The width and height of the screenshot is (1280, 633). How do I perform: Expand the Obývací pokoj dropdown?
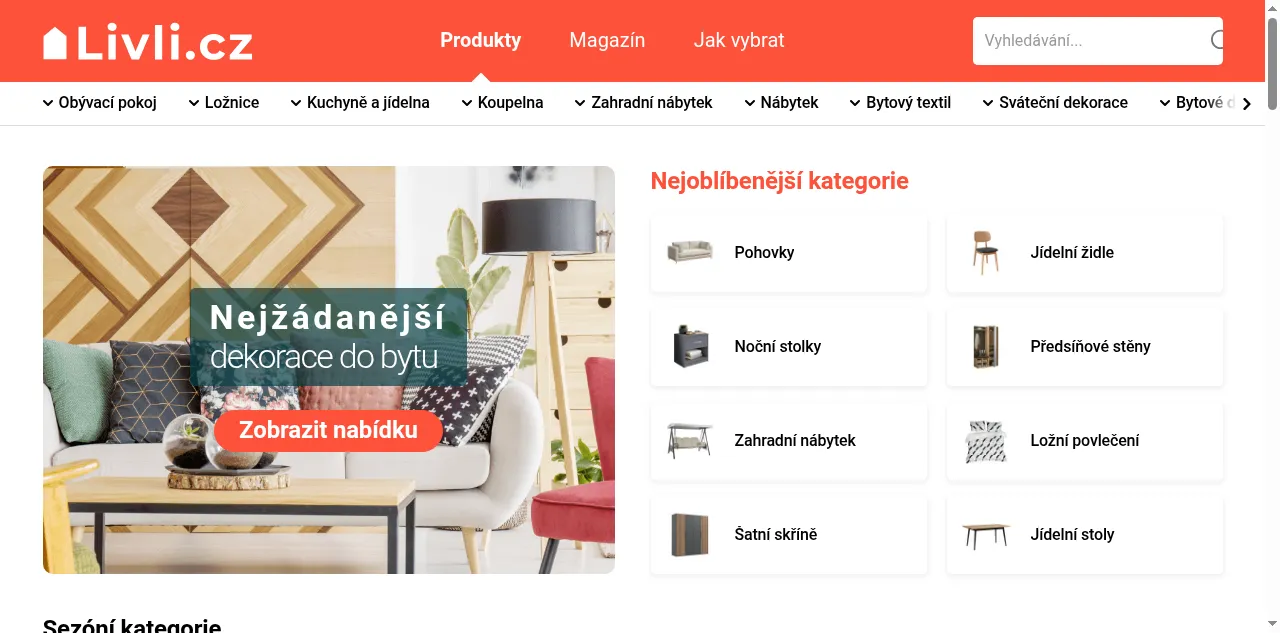[100, 102]
